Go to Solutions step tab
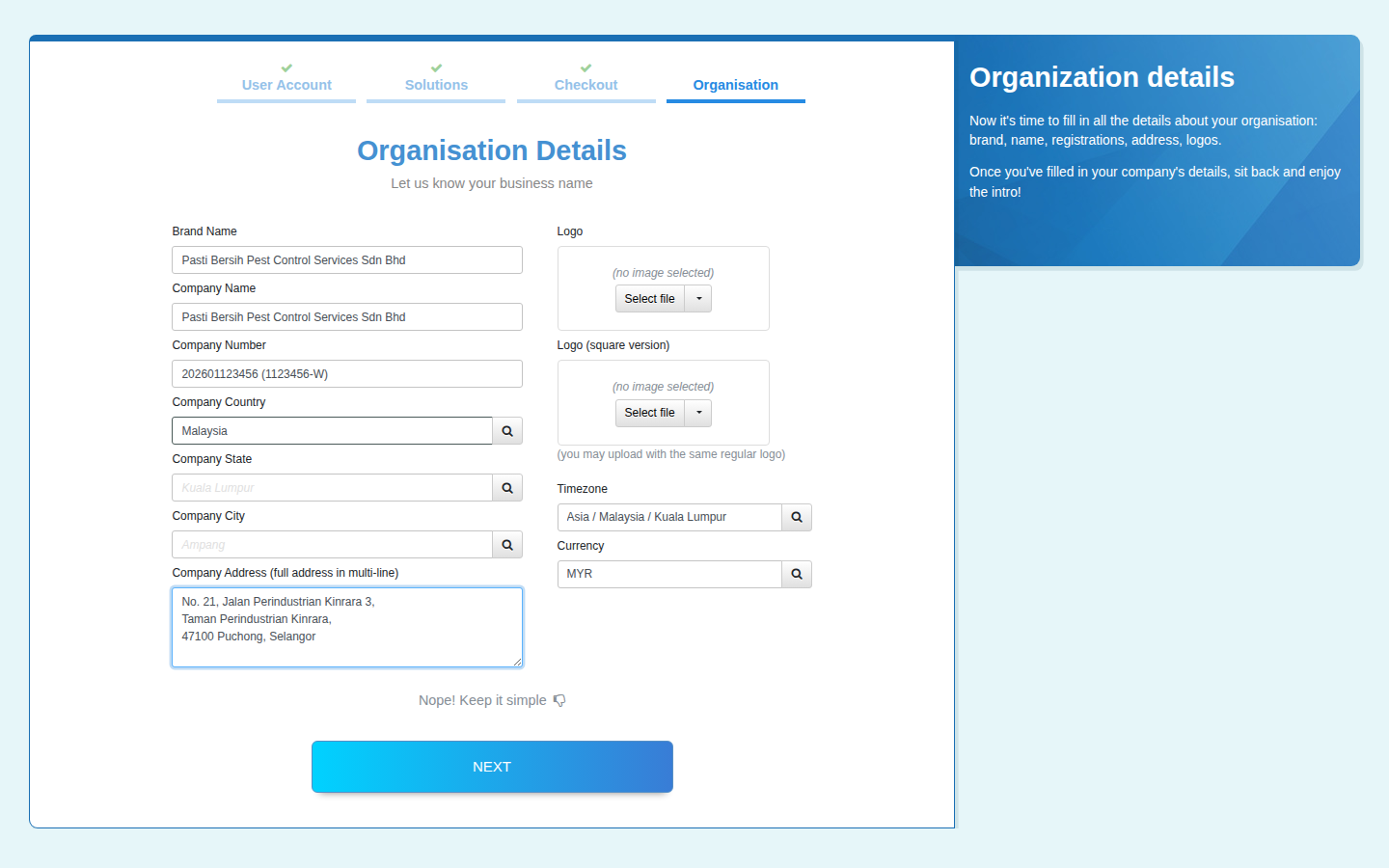The height and width of the screenshot is (868, 1389). click(436, 85)
